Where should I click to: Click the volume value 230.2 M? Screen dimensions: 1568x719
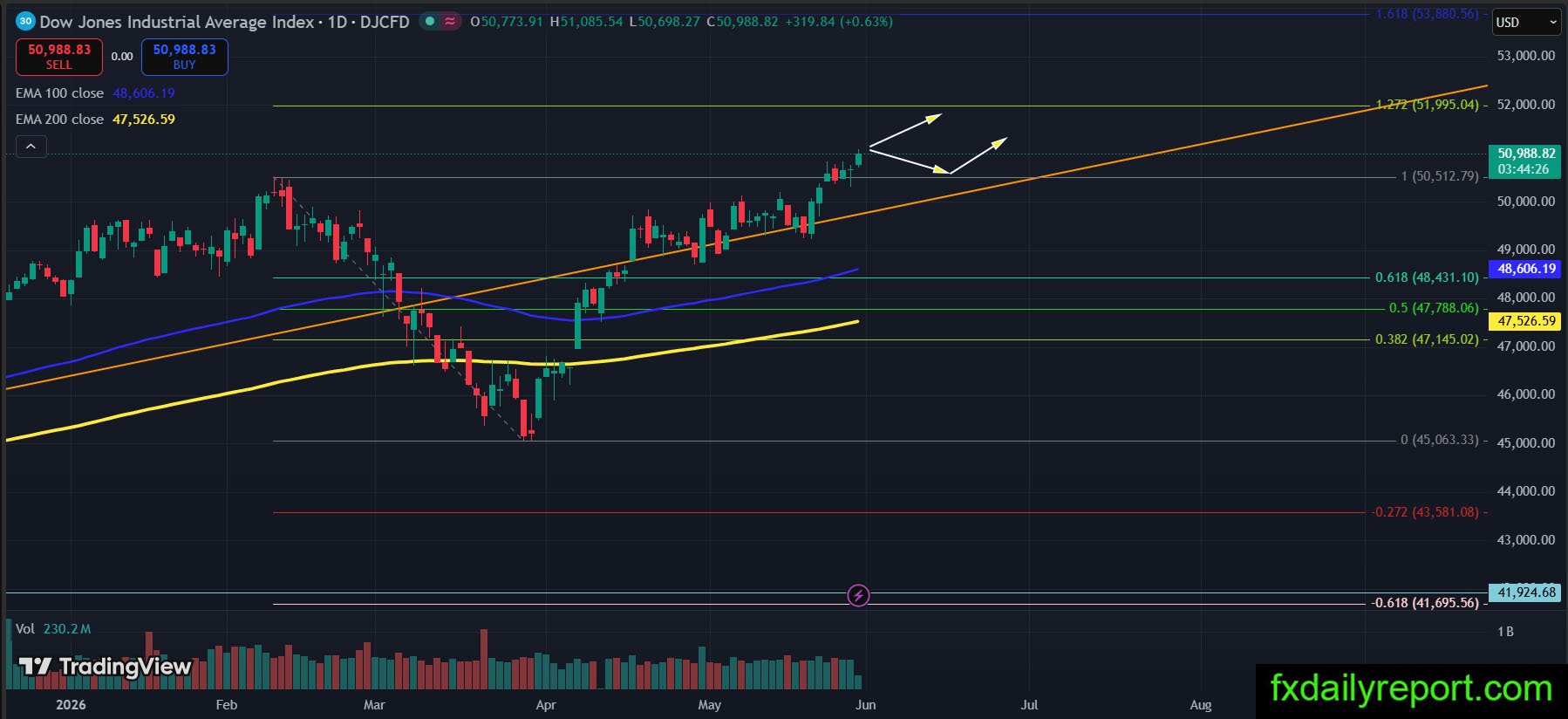click(67, 629)
